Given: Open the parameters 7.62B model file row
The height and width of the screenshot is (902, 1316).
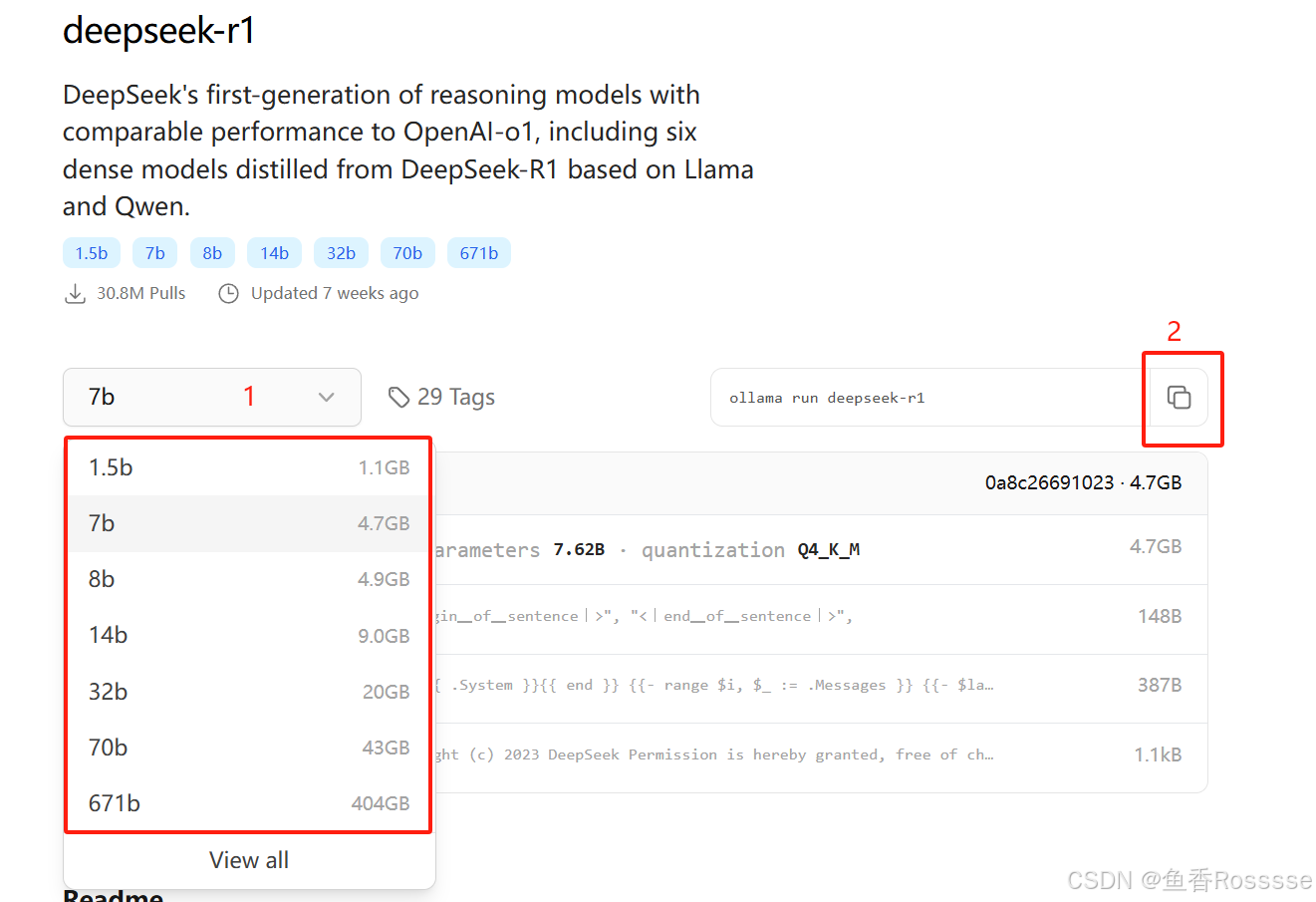Looking at the screenshot, I should tap(821, 549).
